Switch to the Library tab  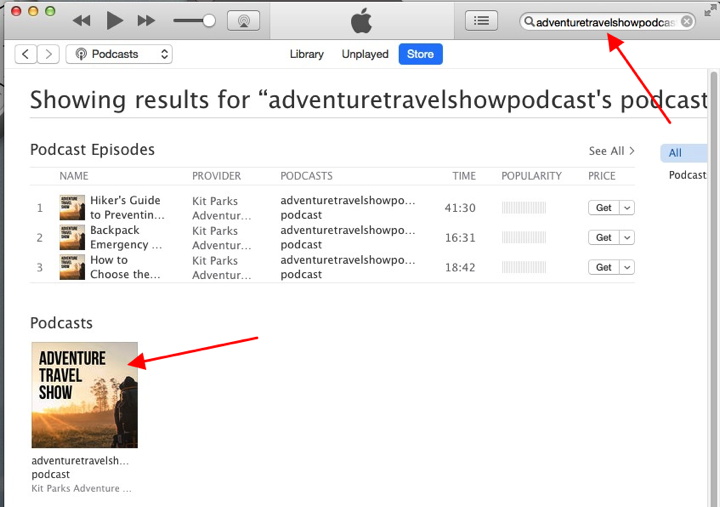307,54
